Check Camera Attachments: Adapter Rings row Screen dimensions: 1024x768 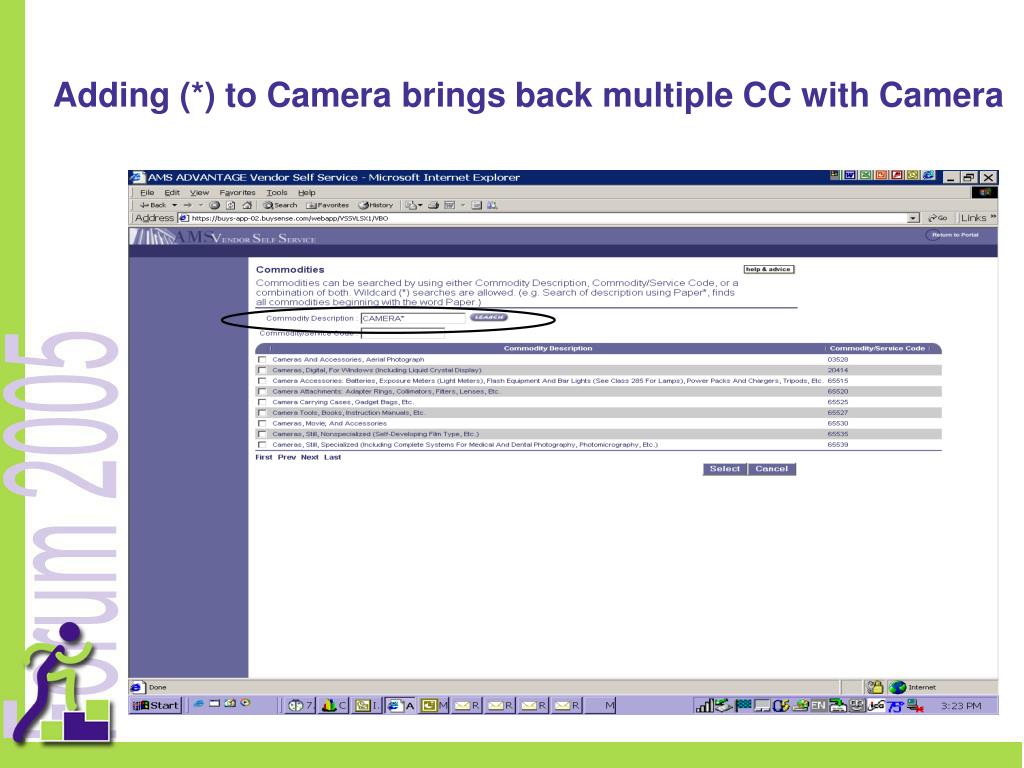click(x=262, y=392)
